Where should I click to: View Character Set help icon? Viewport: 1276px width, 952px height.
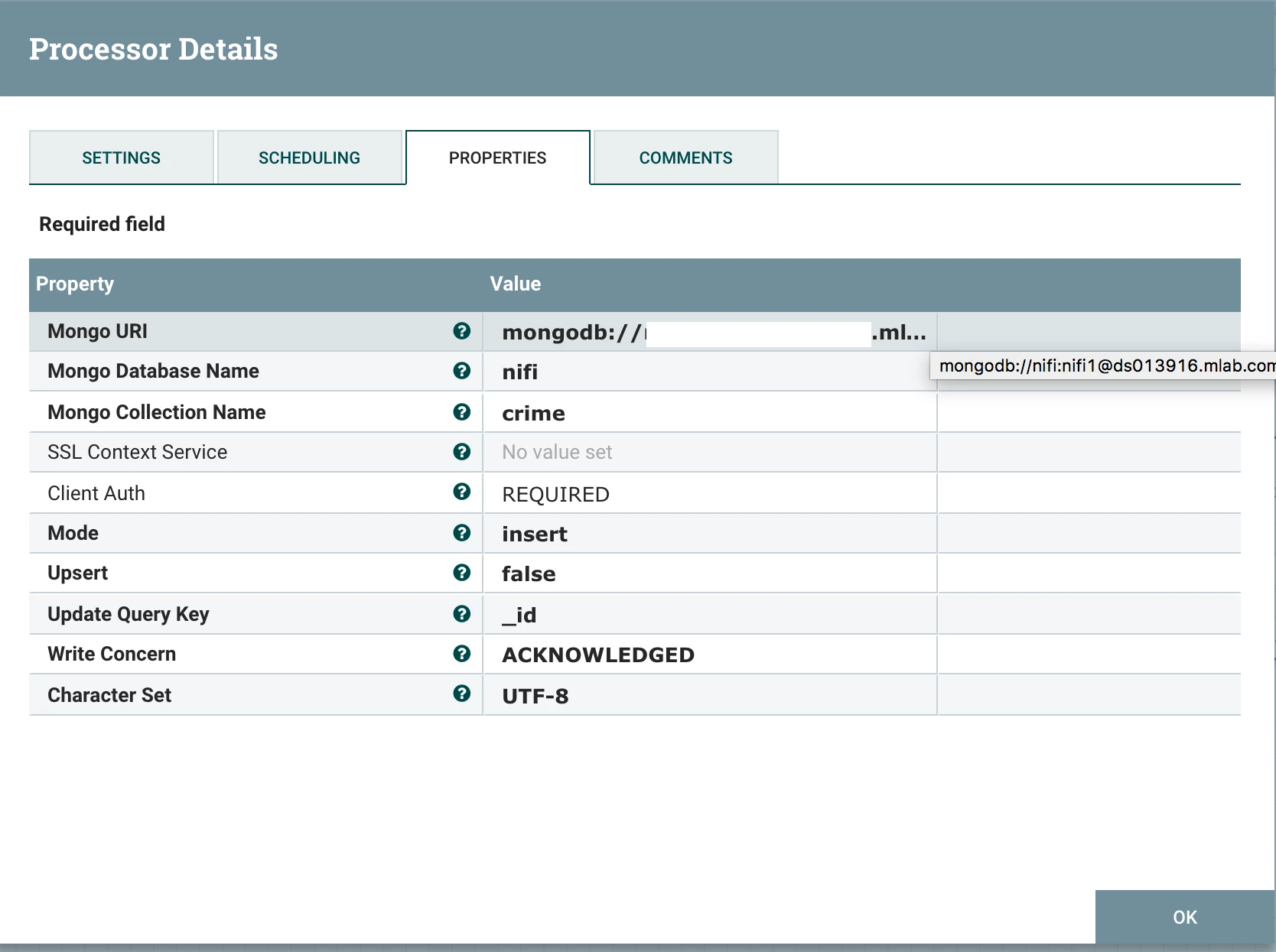pyautogui.click(x=462, y=694)
